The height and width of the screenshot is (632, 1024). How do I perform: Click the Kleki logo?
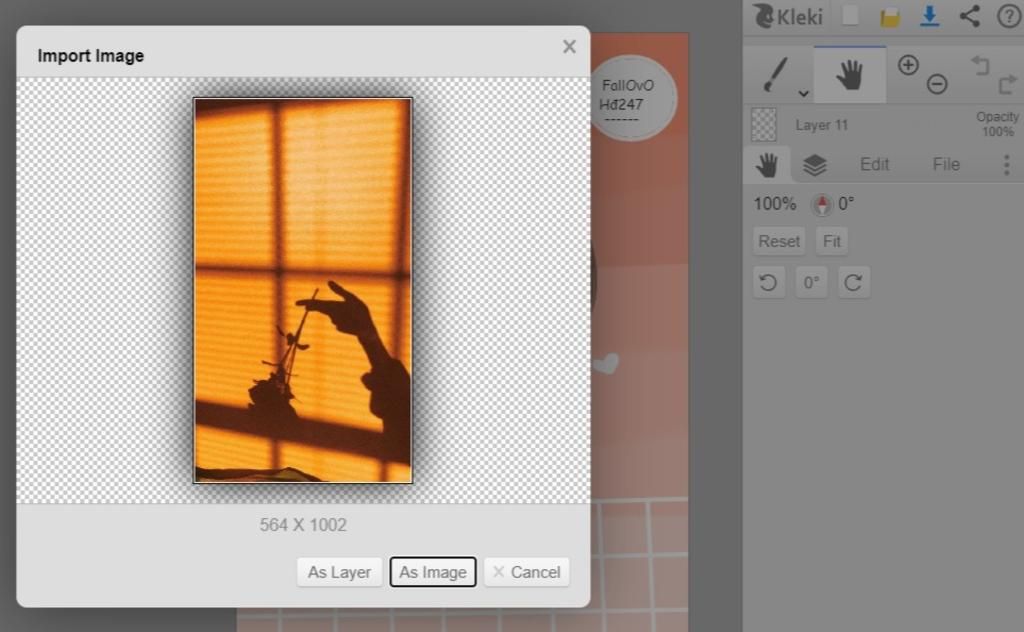788,16
